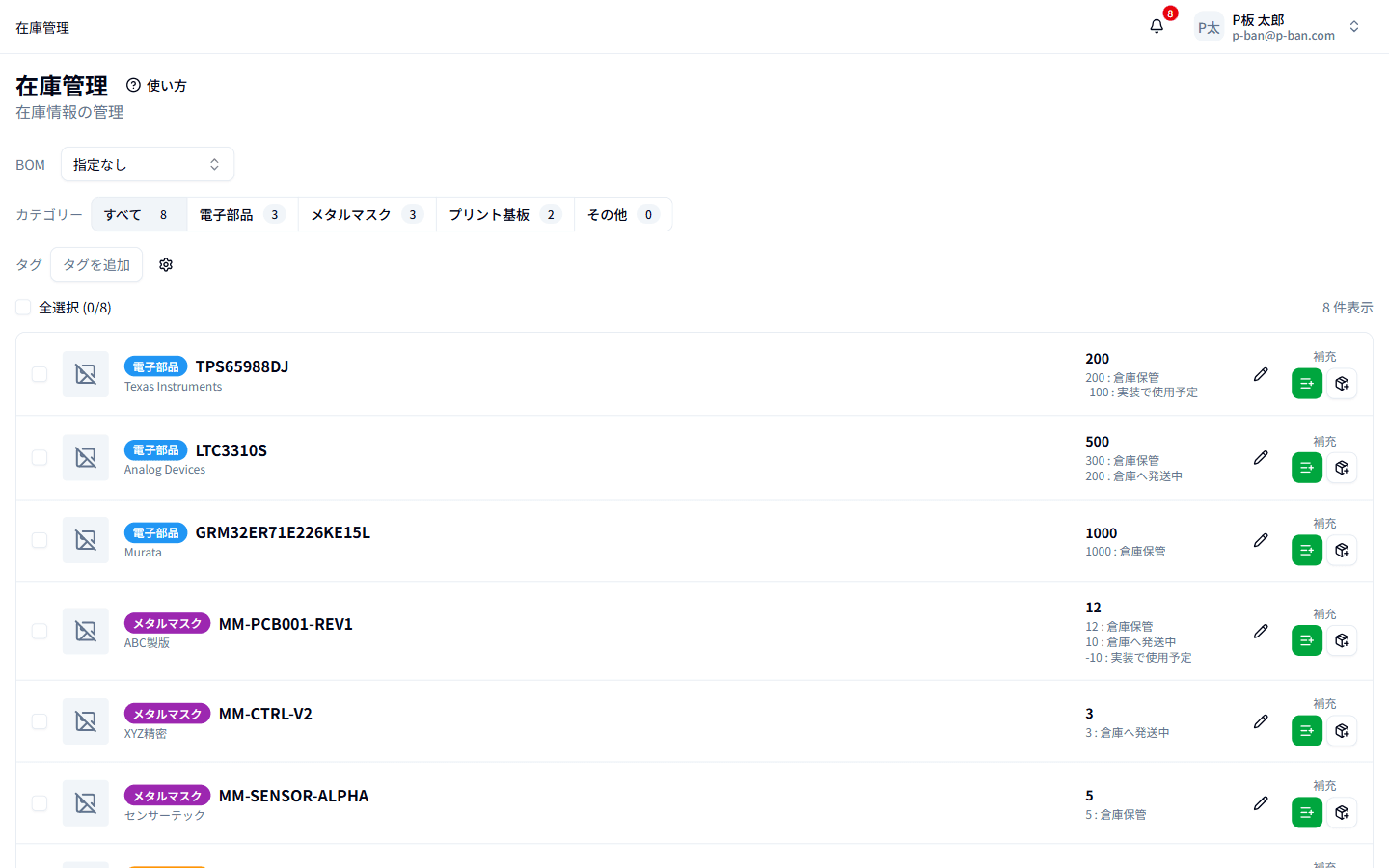Select the プリント基板 category tab

[504, 214]
